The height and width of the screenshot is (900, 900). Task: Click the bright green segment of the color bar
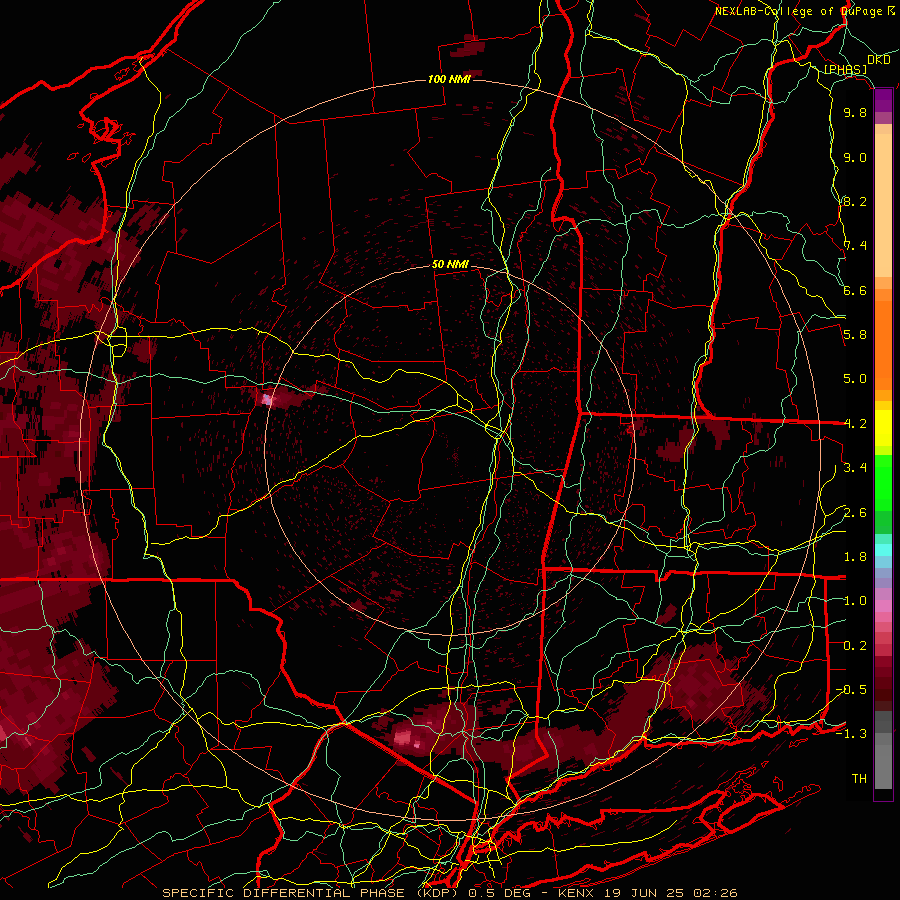point(883,483)
